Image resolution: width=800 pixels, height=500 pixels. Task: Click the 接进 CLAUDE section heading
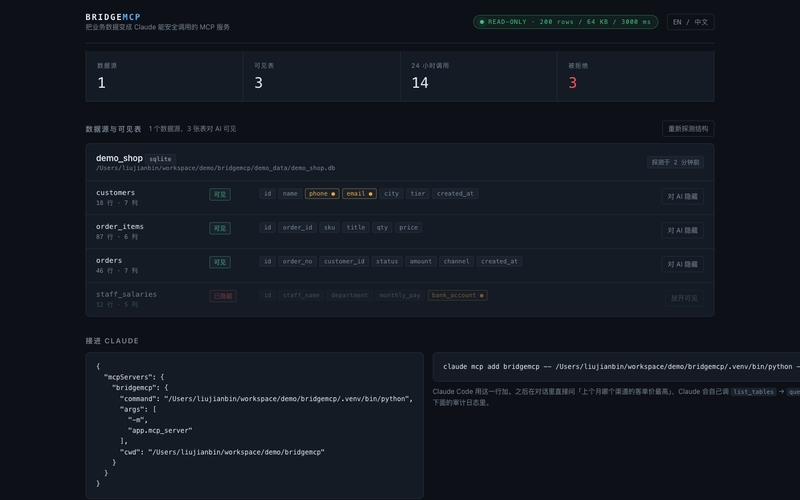pos(112,341)
